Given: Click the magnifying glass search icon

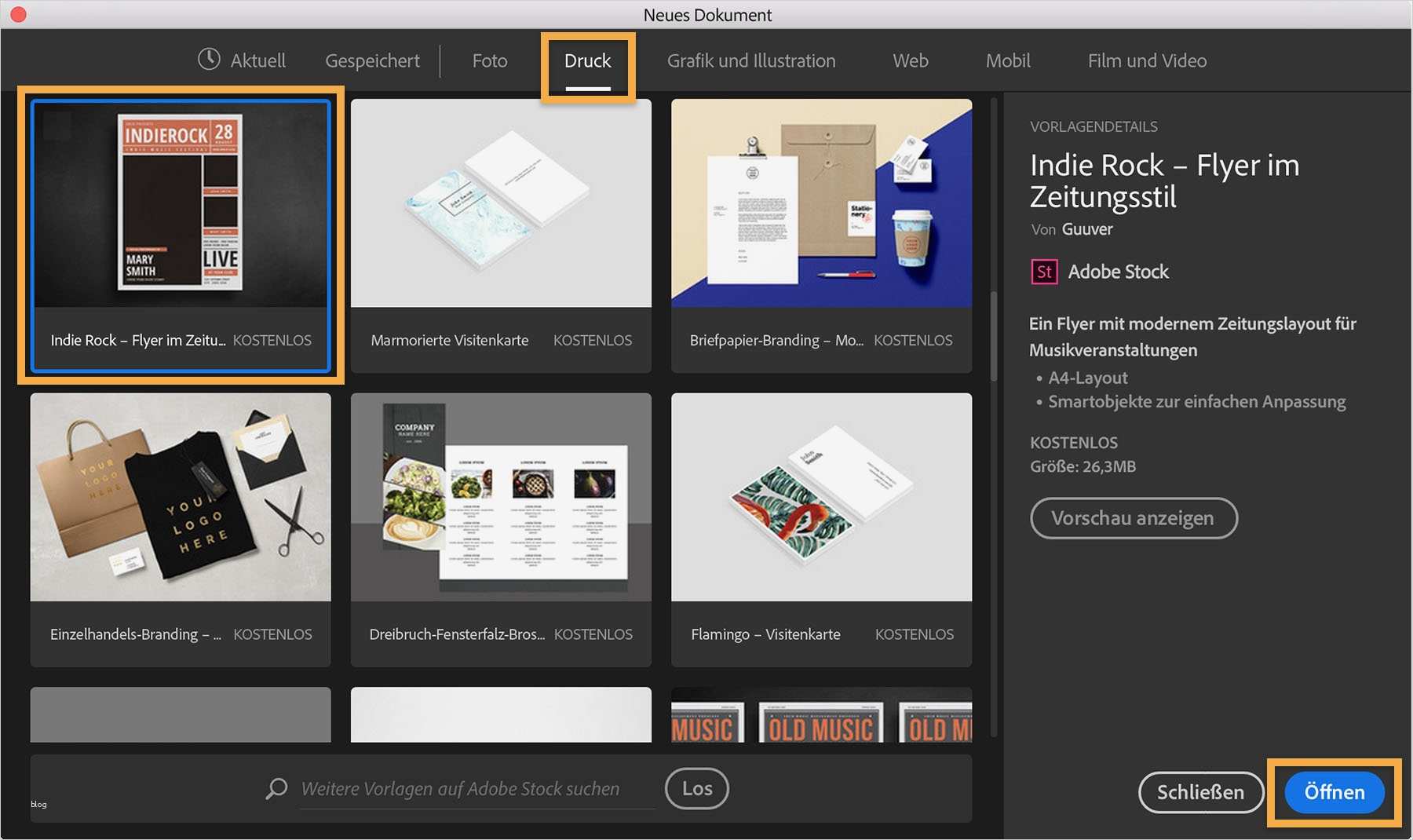Looking at the screenshot, I should [276, 788].
